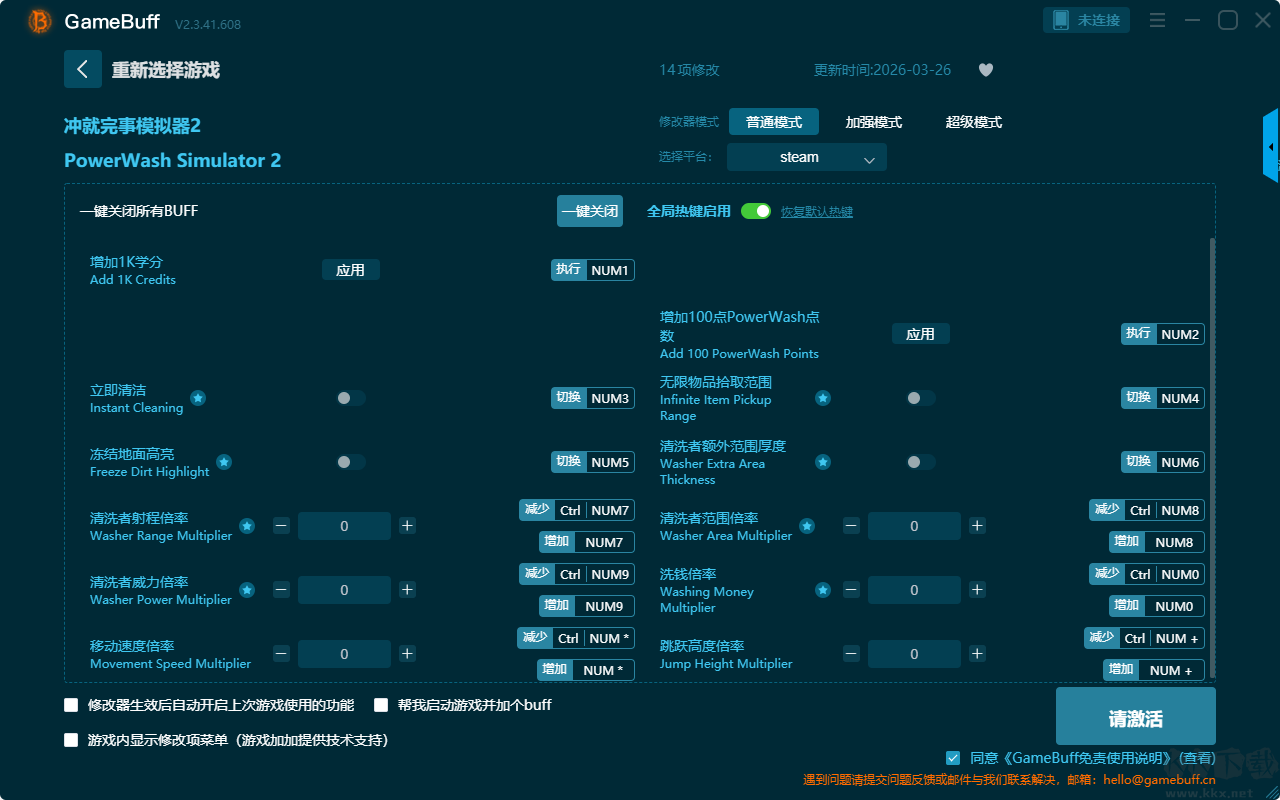Click star icon beside Washer Range Multiplier

pos(246,526)
